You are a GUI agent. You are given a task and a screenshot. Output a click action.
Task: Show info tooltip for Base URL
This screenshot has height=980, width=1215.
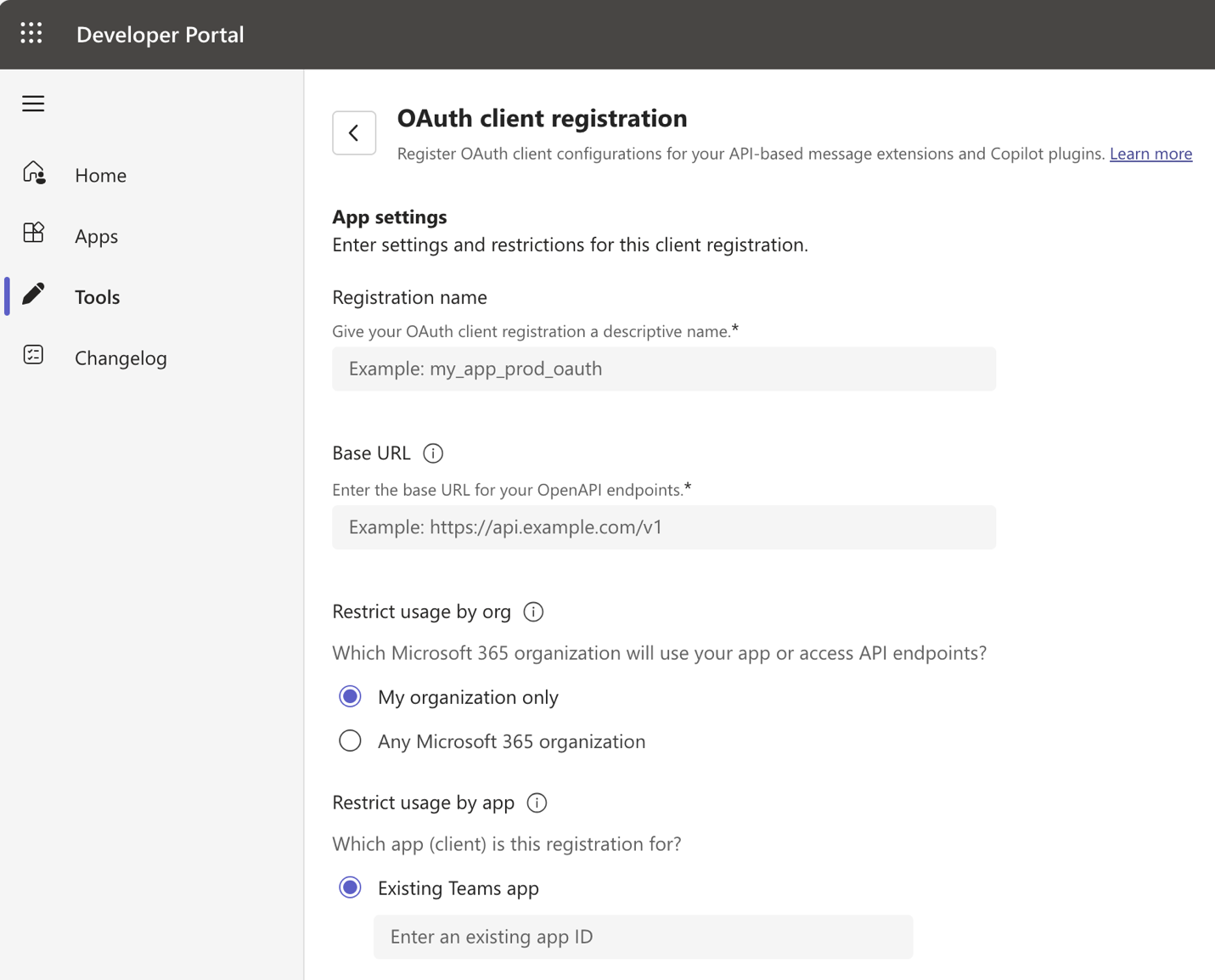click(x=433, y=453)
